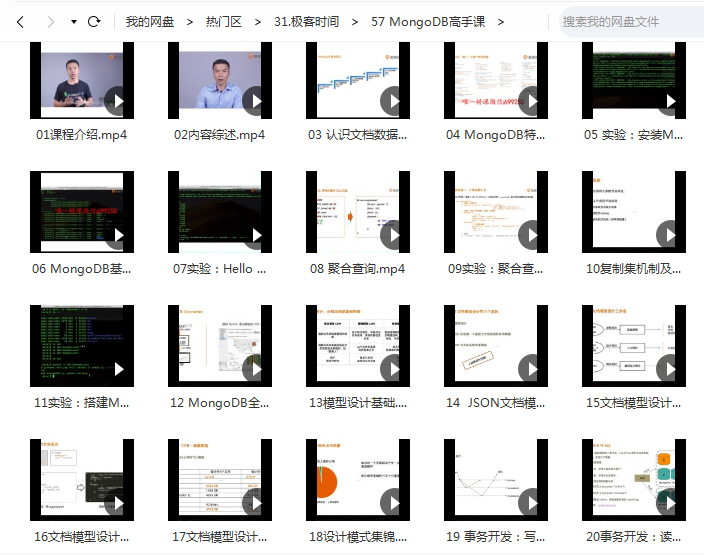Navigate to 我的网盘 in breadcrumb
Image resolution: width=704 pixels, height=555 pixels.
[150, 22]
